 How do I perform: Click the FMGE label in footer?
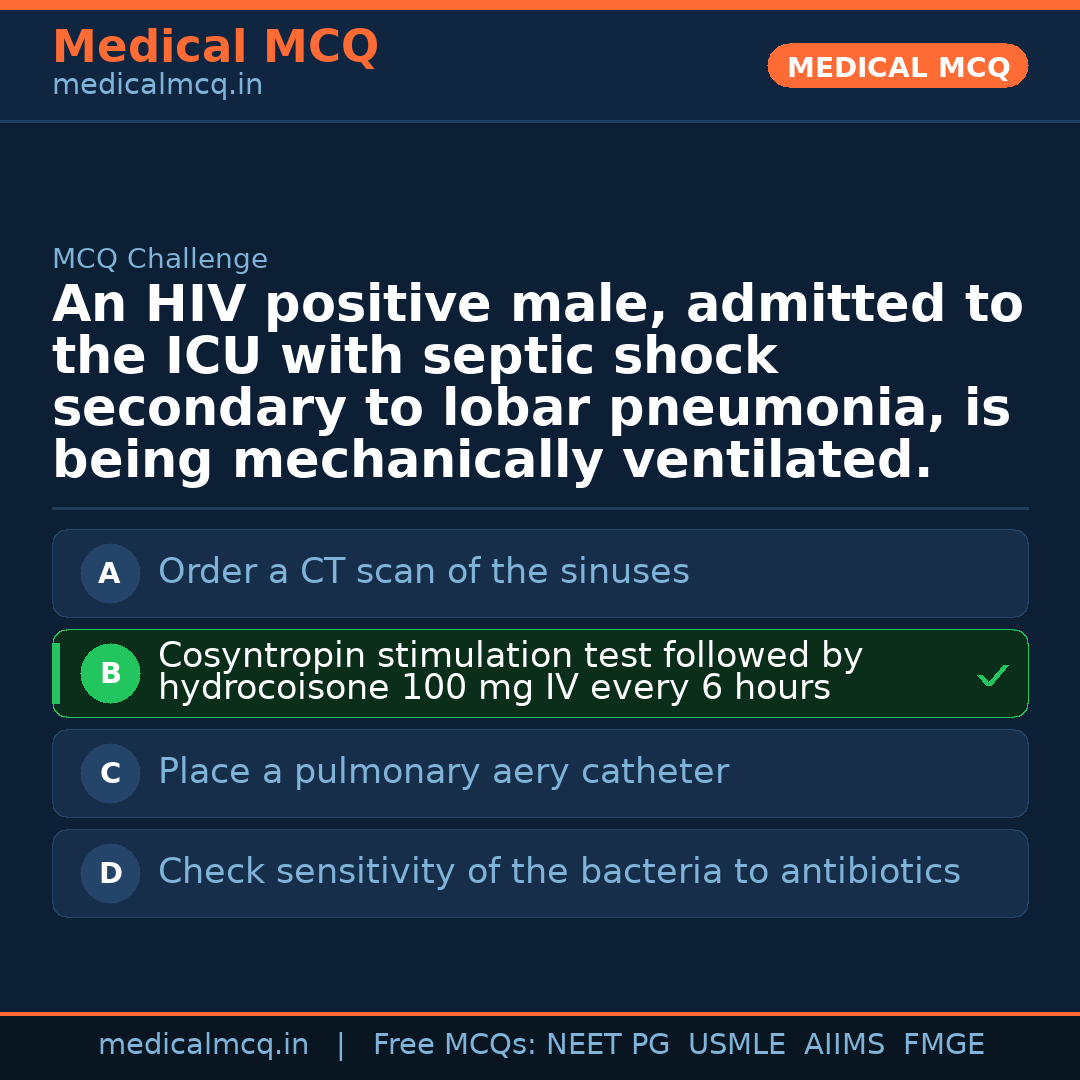pyautogui.click(x=944, y=1045)
